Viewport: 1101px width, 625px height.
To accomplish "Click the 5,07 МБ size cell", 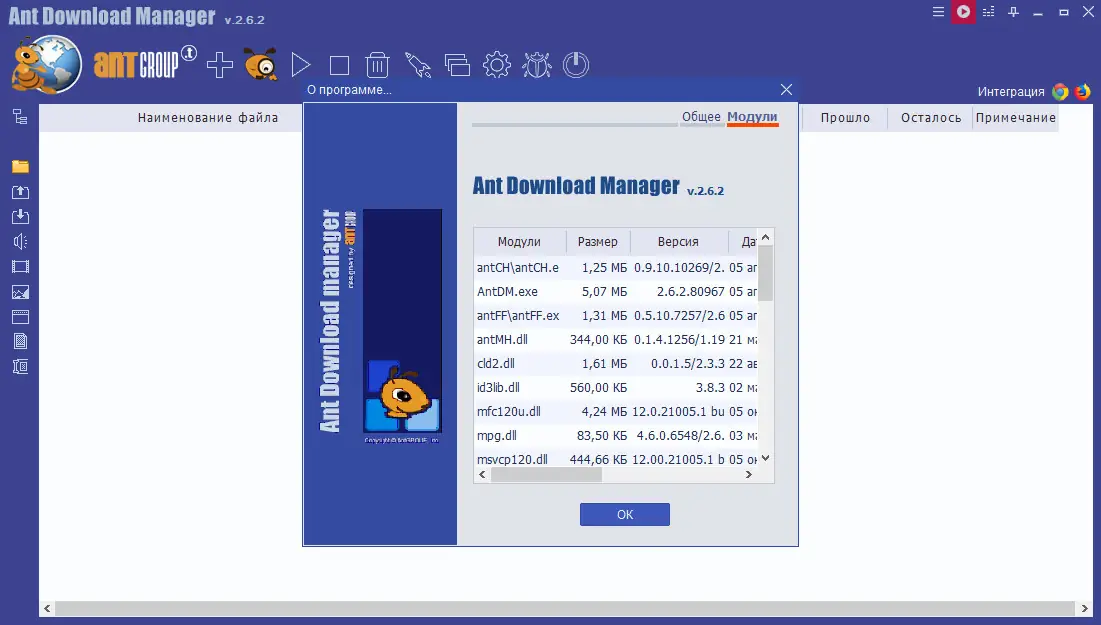I will point(604,291).
